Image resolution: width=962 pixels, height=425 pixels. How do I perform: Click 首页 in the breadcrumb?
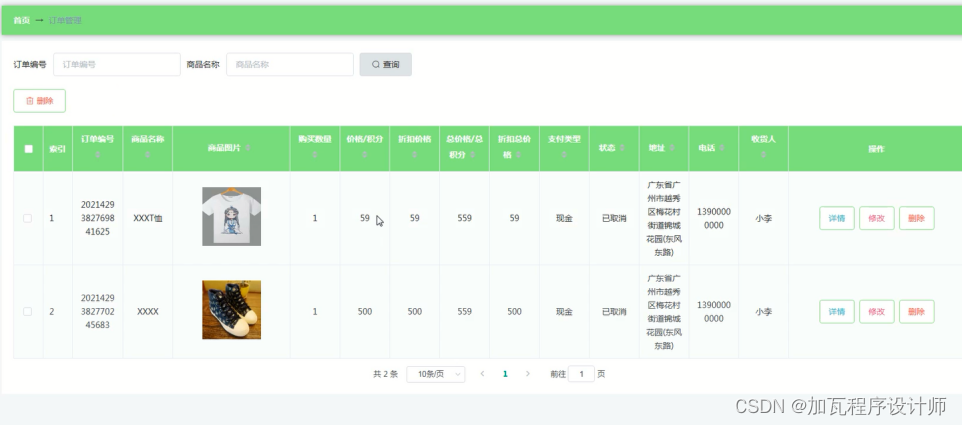21,20
